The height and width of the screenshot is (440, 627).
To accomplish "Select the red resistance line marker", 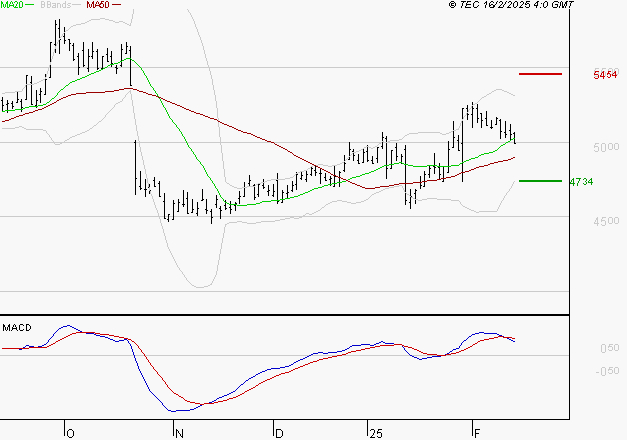I will tap(541, 74).
